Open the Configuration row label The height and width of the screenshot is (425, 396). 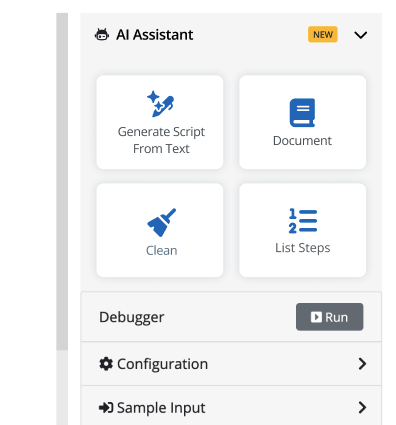[x=162, y=364]
